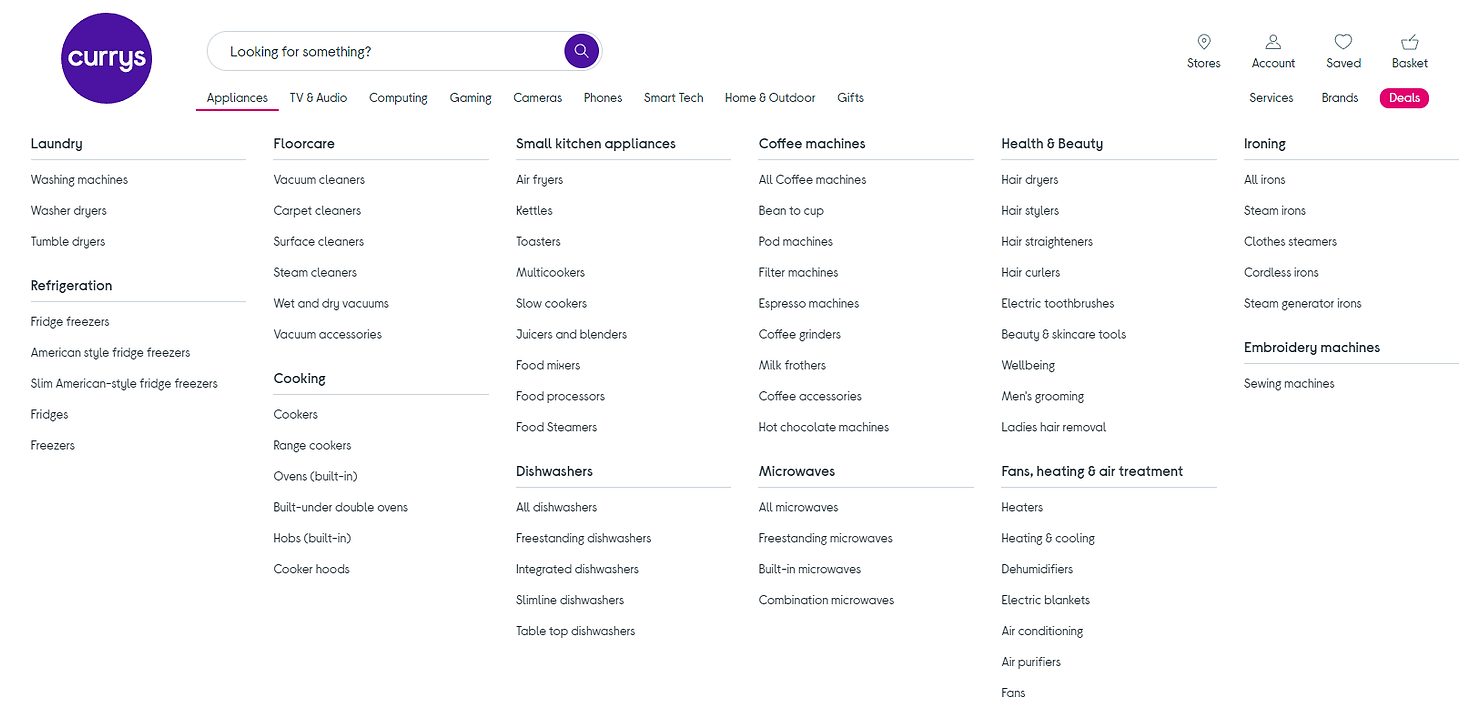Open the TV & Audio menu
Image resolution: width=1480 pixels, height=718 pixels.
[318, 98]
